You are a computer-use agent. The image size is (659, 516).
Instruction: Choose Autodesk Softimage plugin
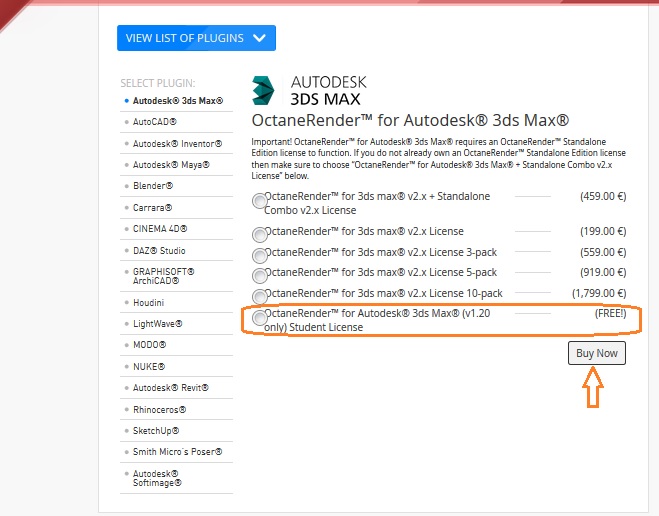[x=157, y=478]
